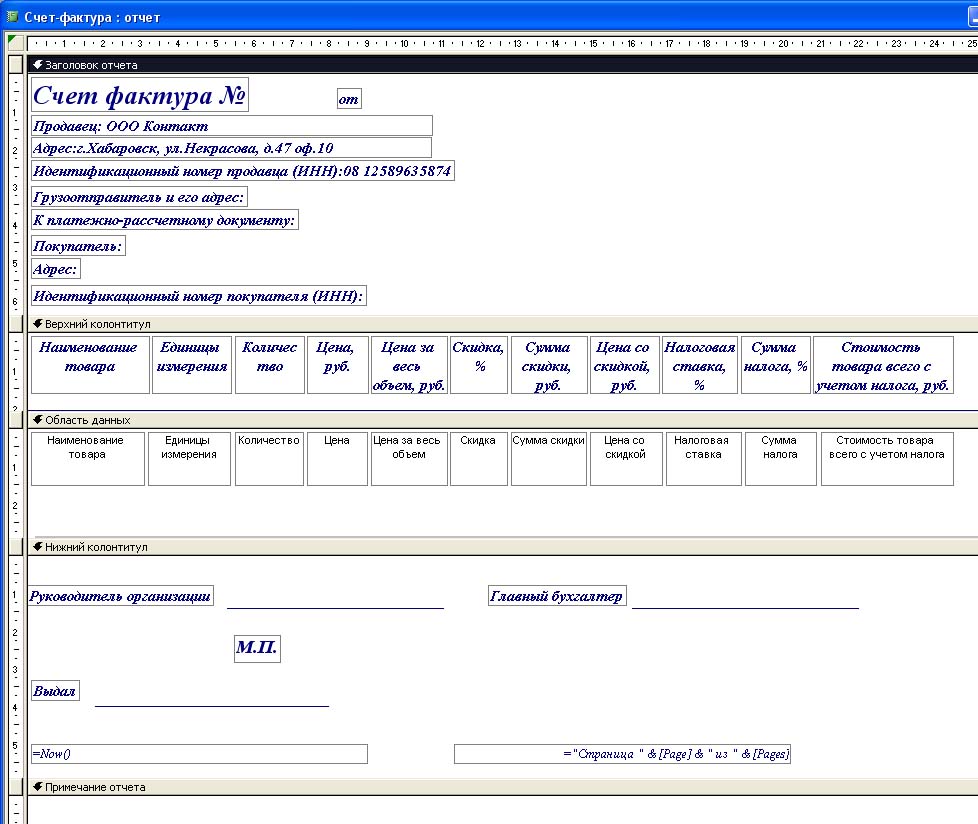Click the 'Количество' data field
978x824 pixels.
click(x=269, y=458)
